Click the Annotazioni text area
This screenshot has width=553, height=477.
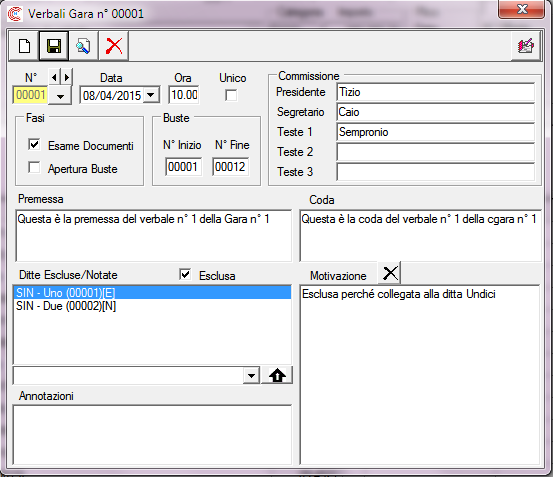(x=152, y=435)
